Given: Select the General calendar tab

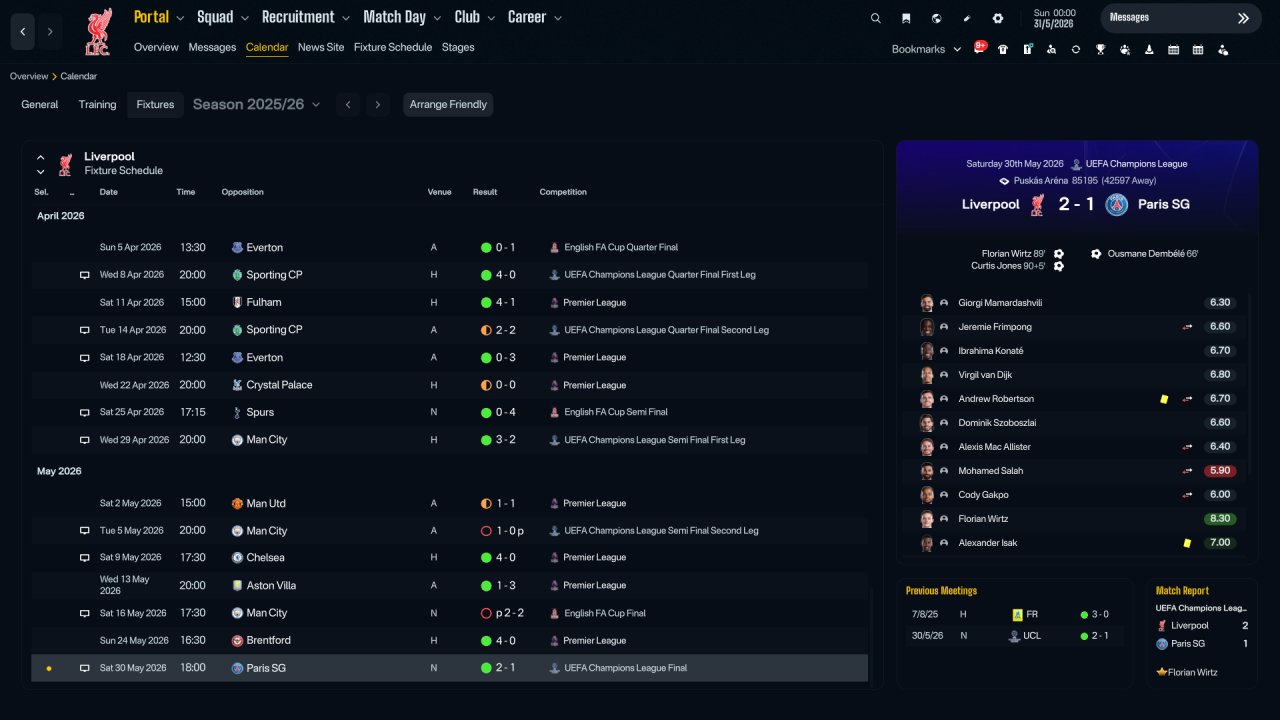Looking at the screenshot, I should point(40,104).
